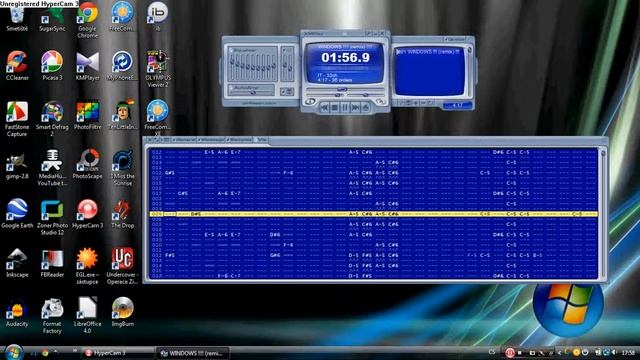Open The Drop desktop icon
This screenshot has height=360, width=640.
[122, 214]
